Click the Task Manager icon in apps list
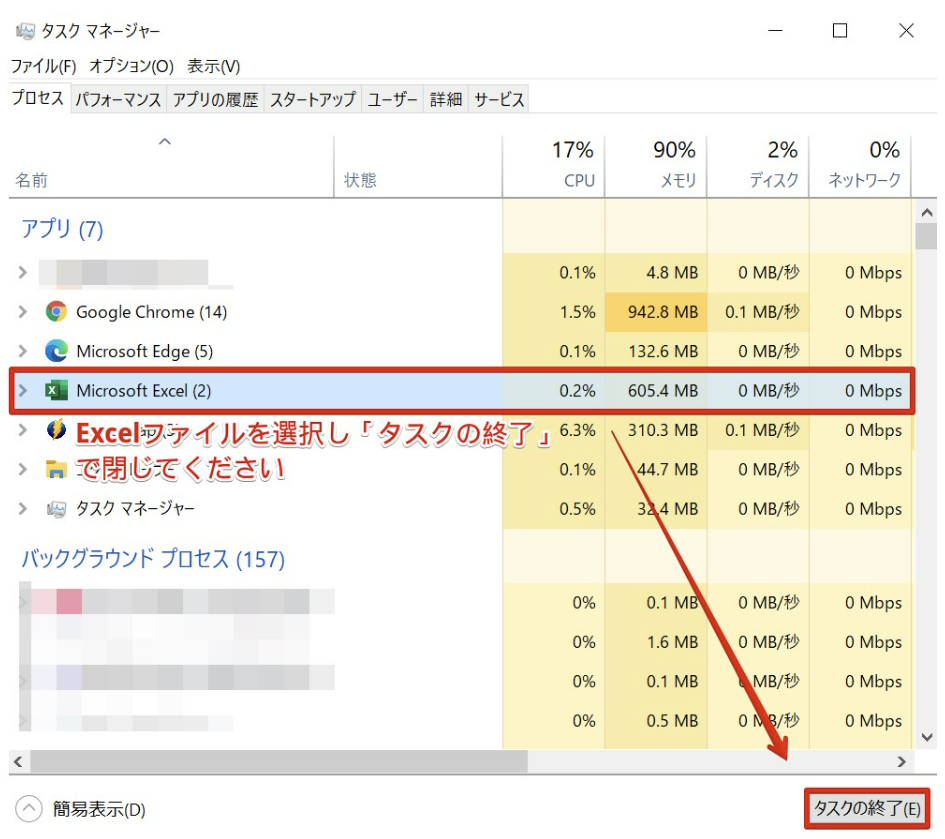 click(x=57, y=509)
